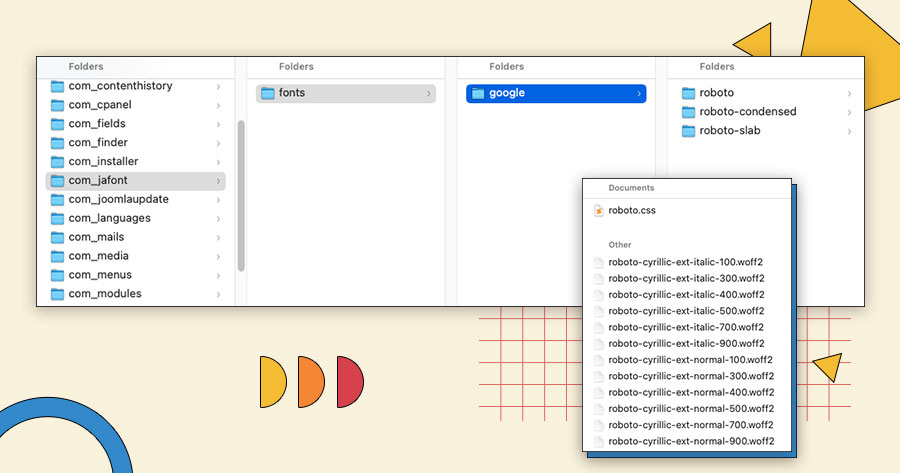Select the com_cpanel folder name
Screen dimensions: 900x473
click(x=100, y=104)
